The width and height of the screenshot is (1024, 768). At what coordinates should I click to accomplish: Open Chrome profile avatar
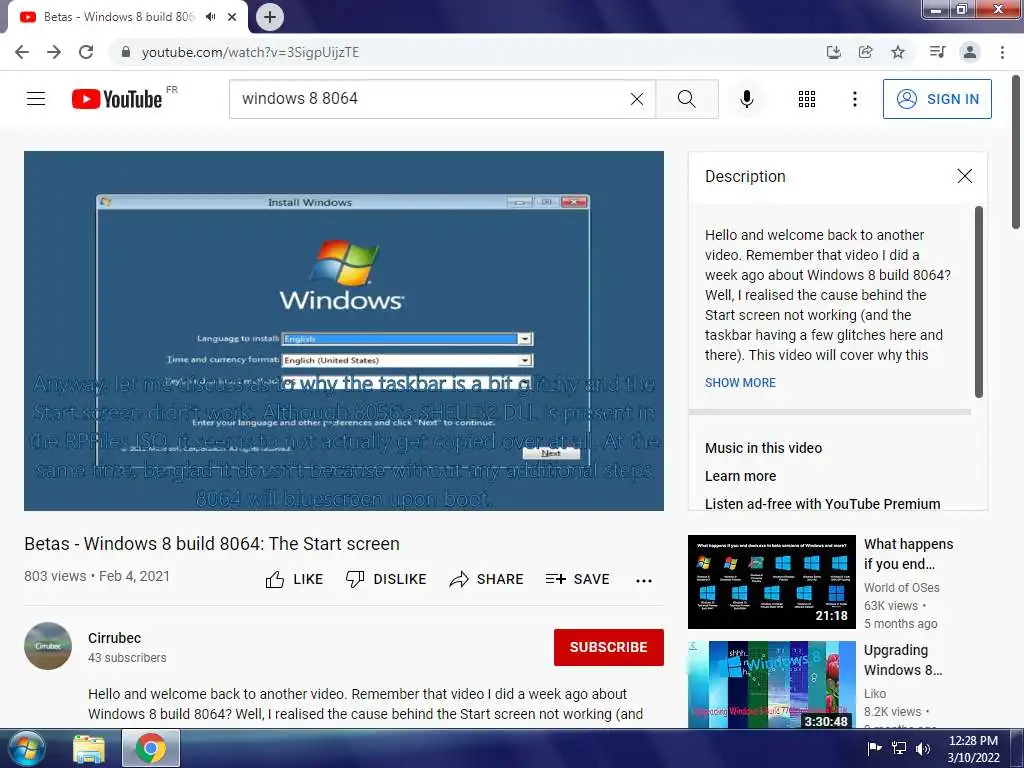click(970, 52)
